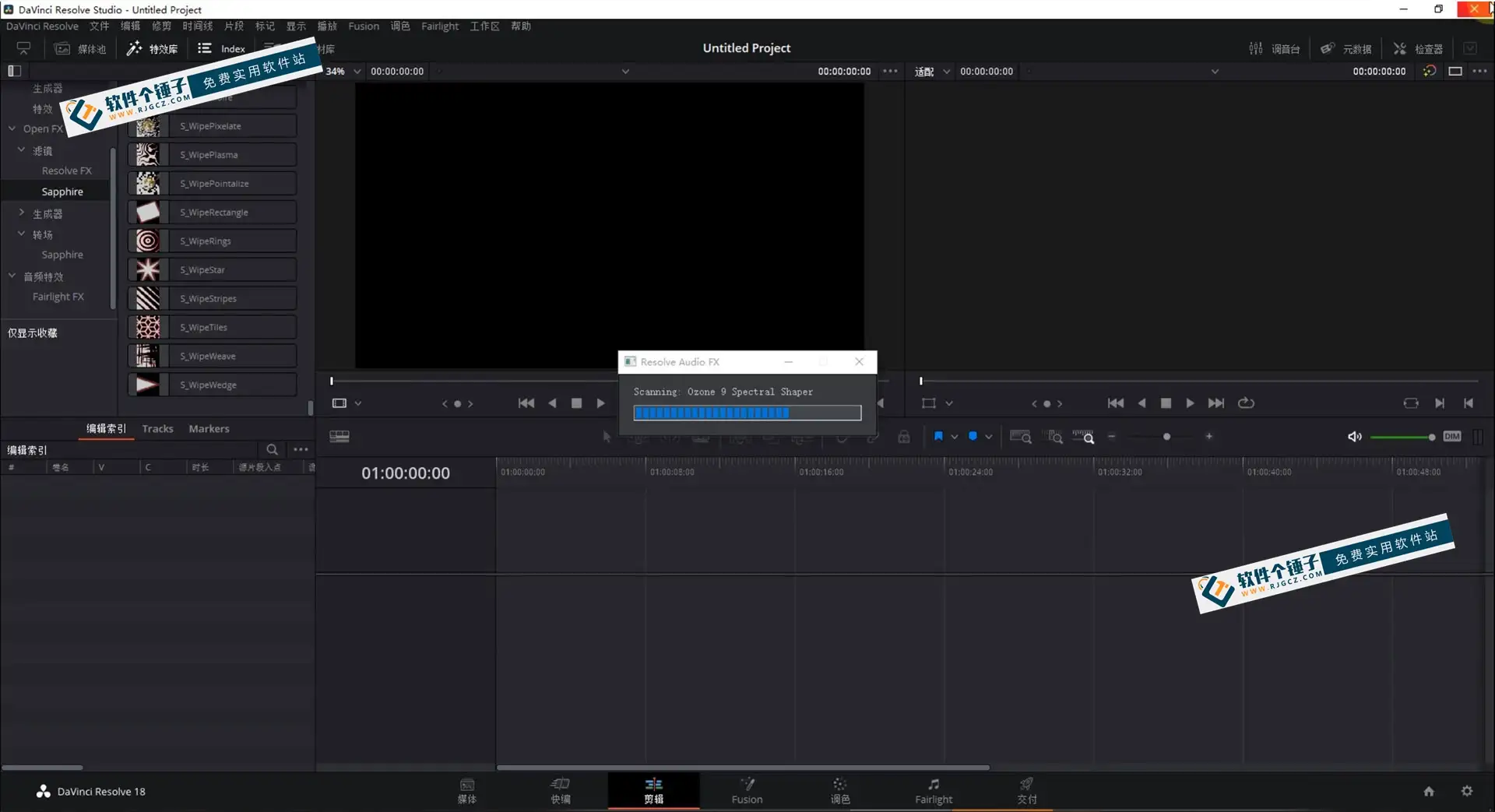
Task: Collapse the 转场 transitions group
Action: pyautogui.click(x=21, y=234)
